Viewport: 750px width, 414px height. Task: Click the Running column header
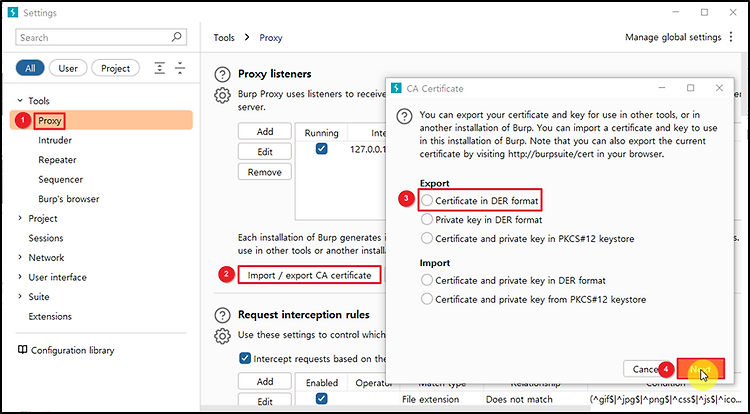[x=321, y=132]
